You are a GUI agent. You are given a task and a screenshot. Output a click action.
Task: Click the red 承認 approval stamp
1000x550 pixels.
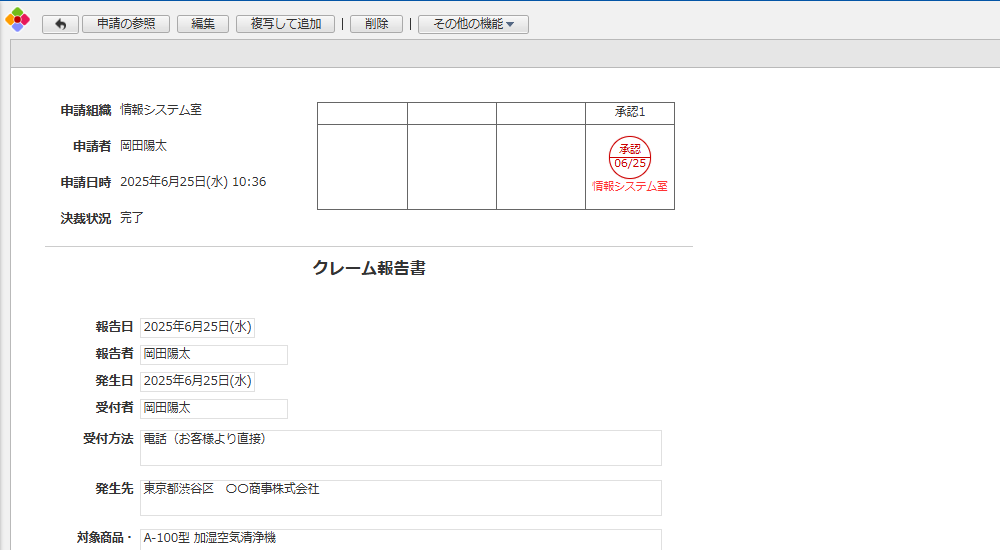pos(630,156)
